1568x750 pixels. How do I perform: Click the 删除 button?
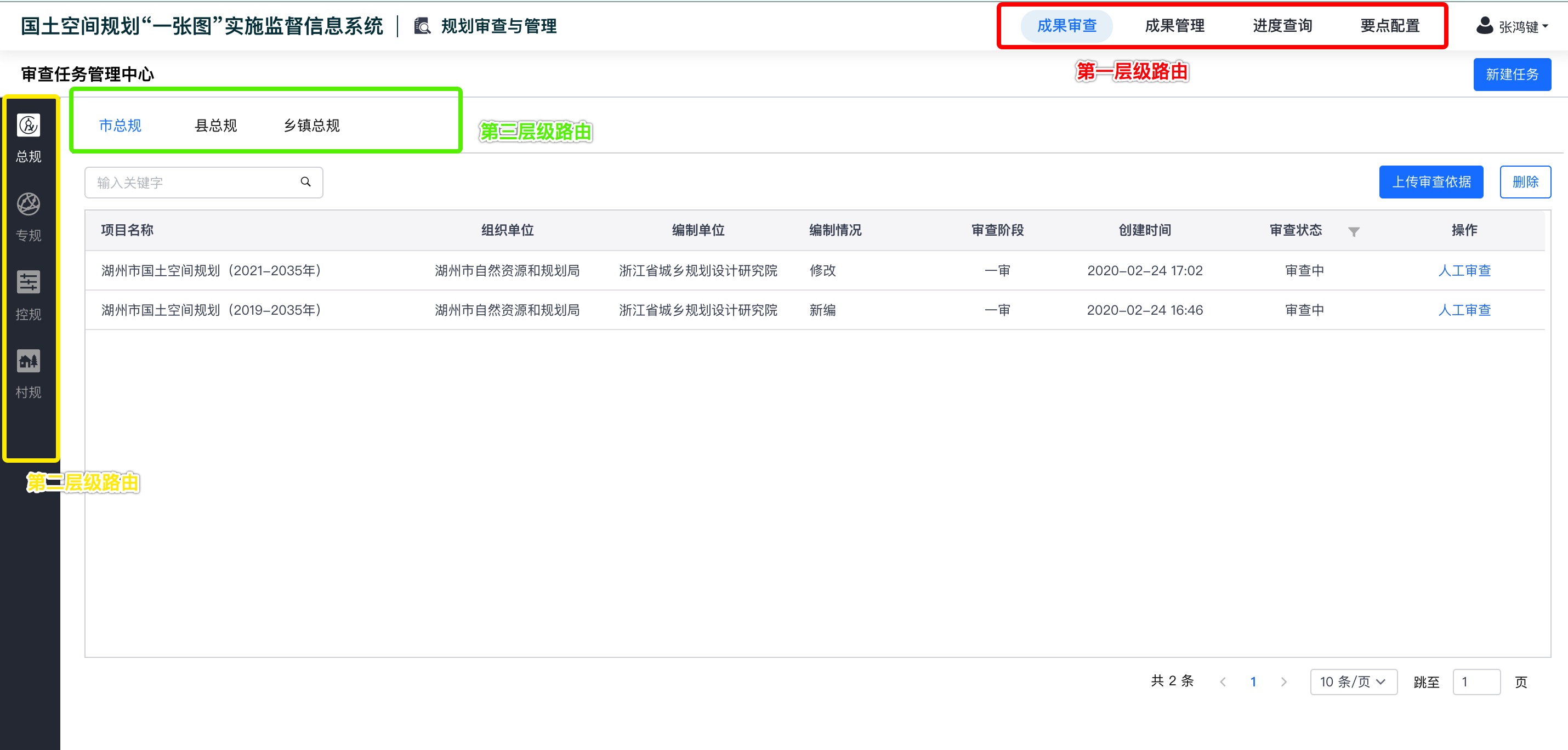point(1525,182)
